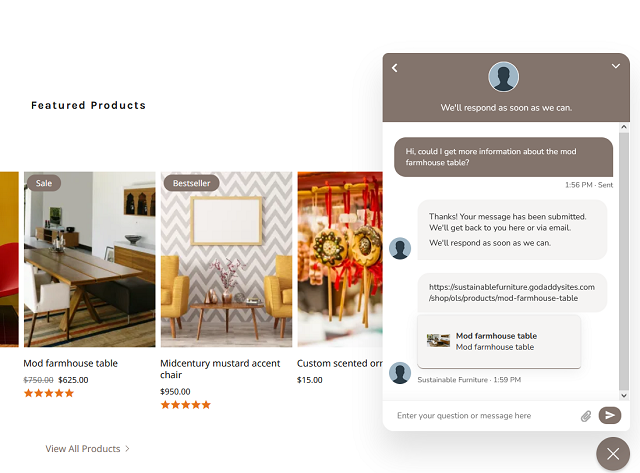The image size is (640, 473).
Task: Click the avatar beside the Thanks message
Action: (400, 248)
